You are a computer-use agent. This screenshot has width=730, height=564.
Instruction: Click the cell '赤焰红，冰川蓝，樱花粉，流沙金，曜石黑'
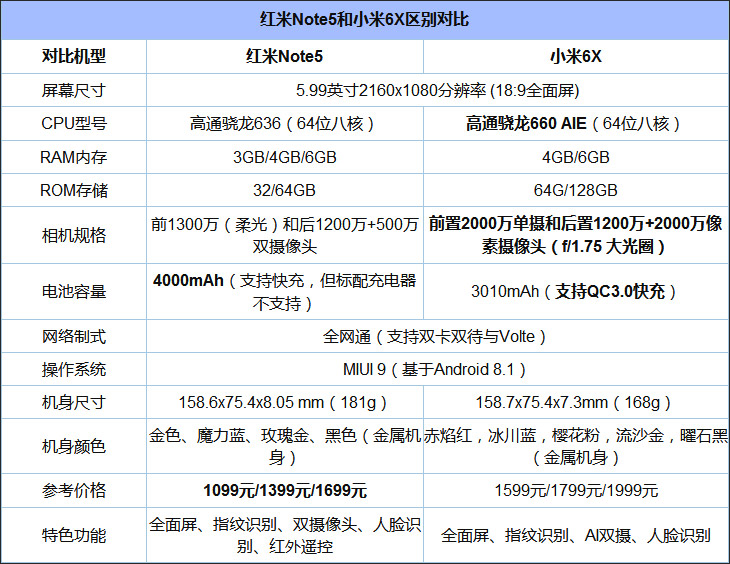click(x=576, y=446)
